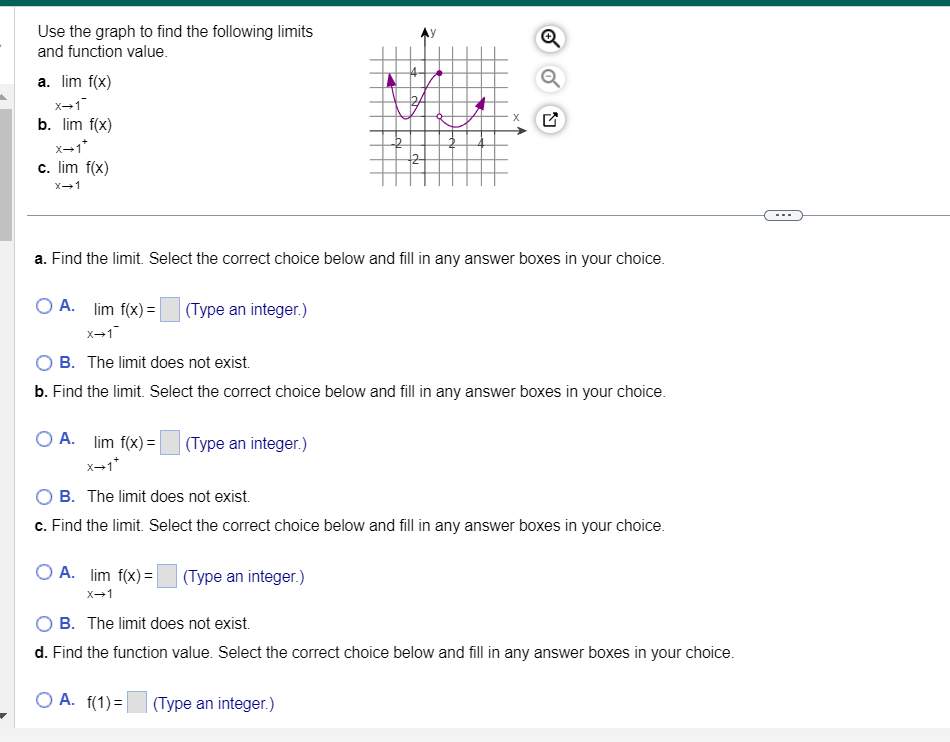
Task: Click answer box for limit as x→1⁻
Action: [x=170, y=310]
